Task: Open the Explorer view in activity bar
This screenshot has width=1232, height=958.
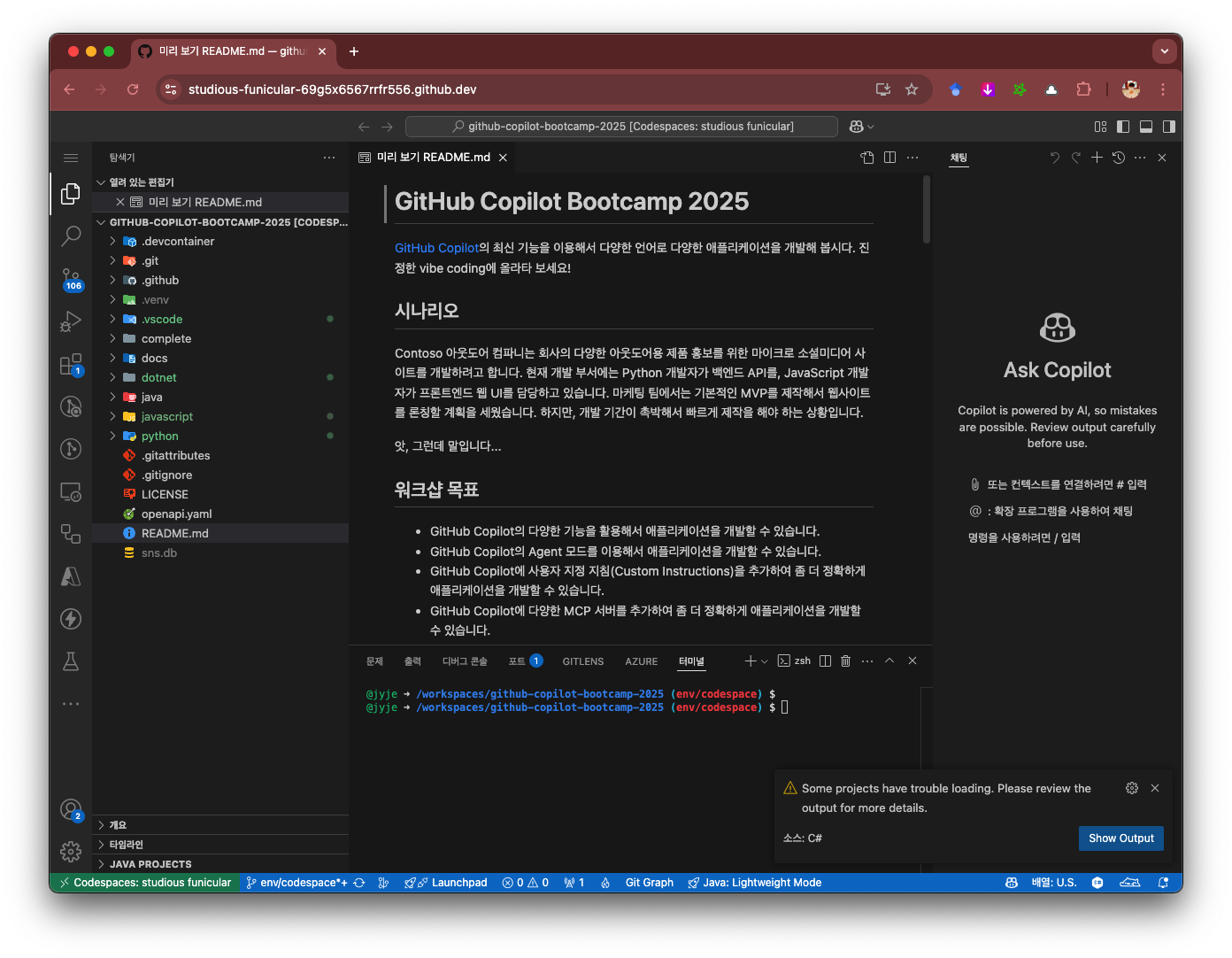Action: coord(71,193)
